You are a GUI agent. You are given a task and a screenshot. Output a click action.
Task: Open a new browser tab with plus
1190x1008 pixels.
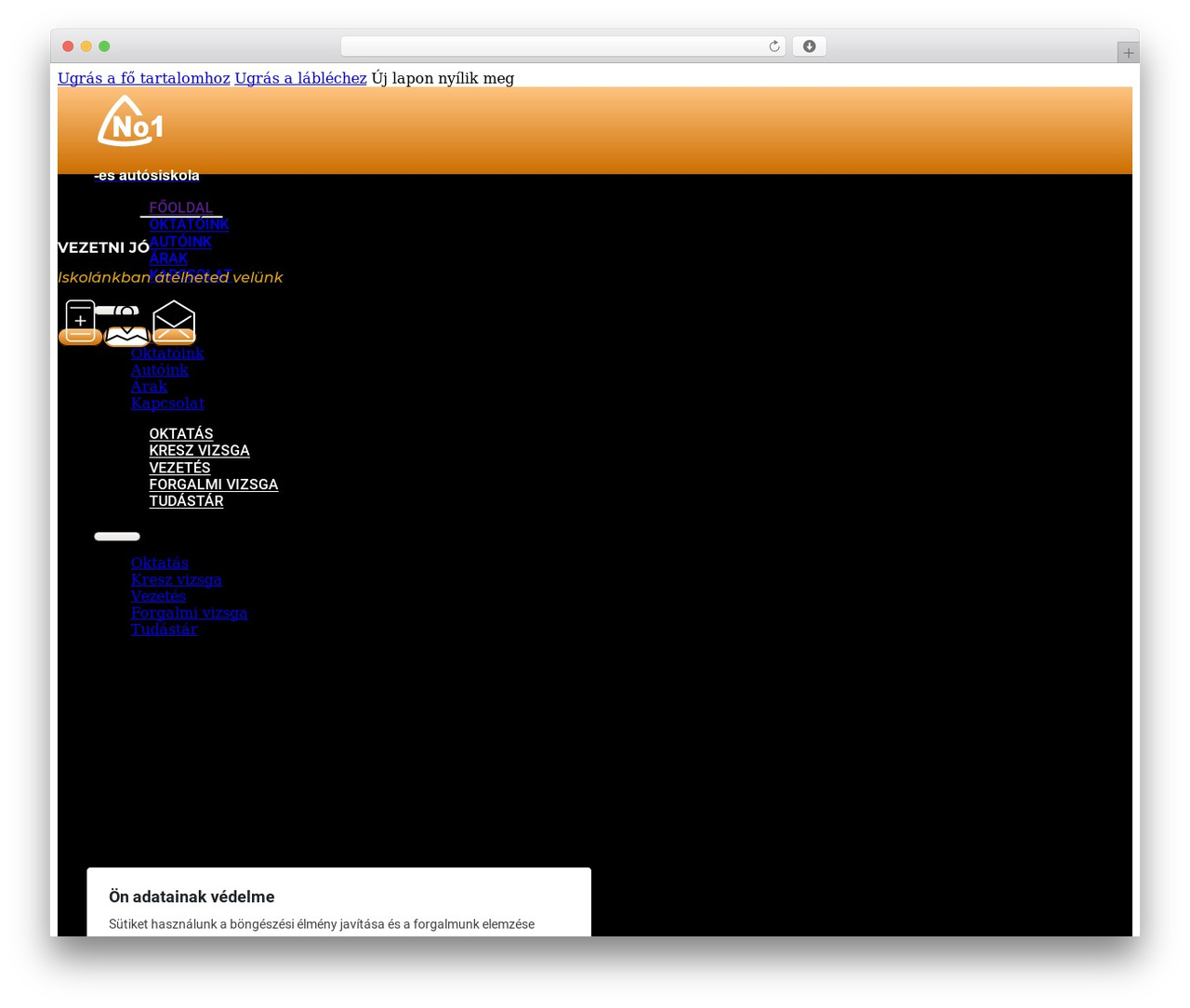coord(1128,53)
